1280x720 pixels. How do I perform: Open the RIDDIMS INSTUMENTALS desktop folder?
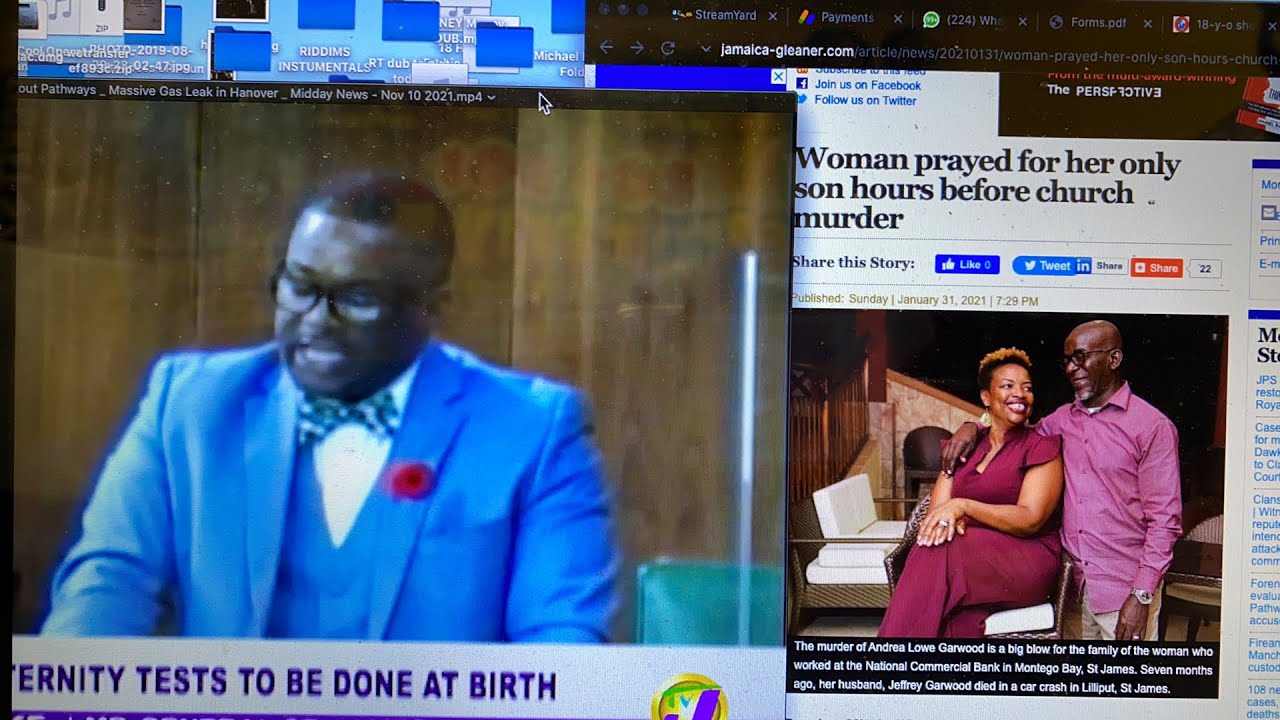click(x=327, y=37)
